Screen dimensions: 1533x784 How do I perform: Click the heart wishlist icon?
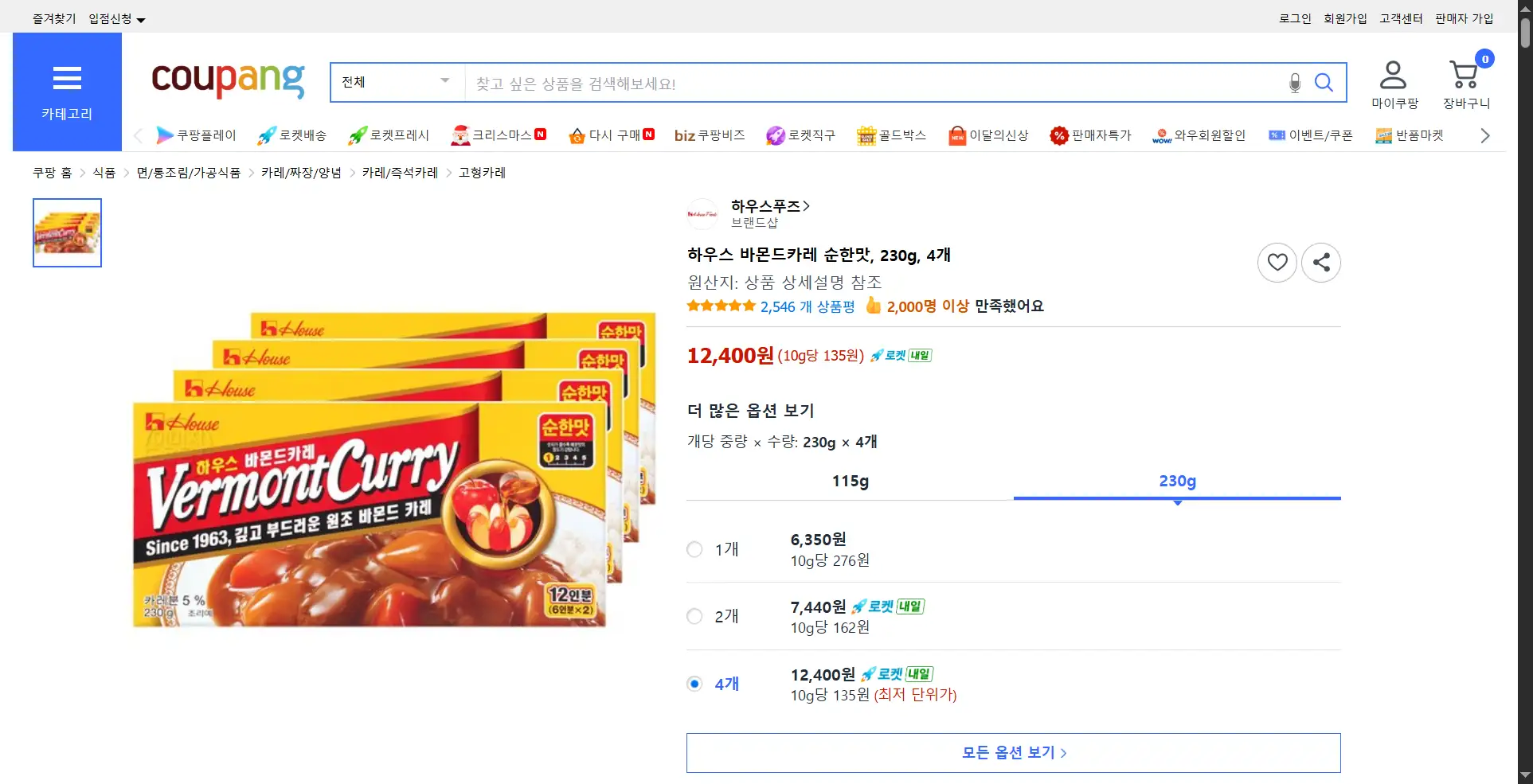click(1277, 262)
